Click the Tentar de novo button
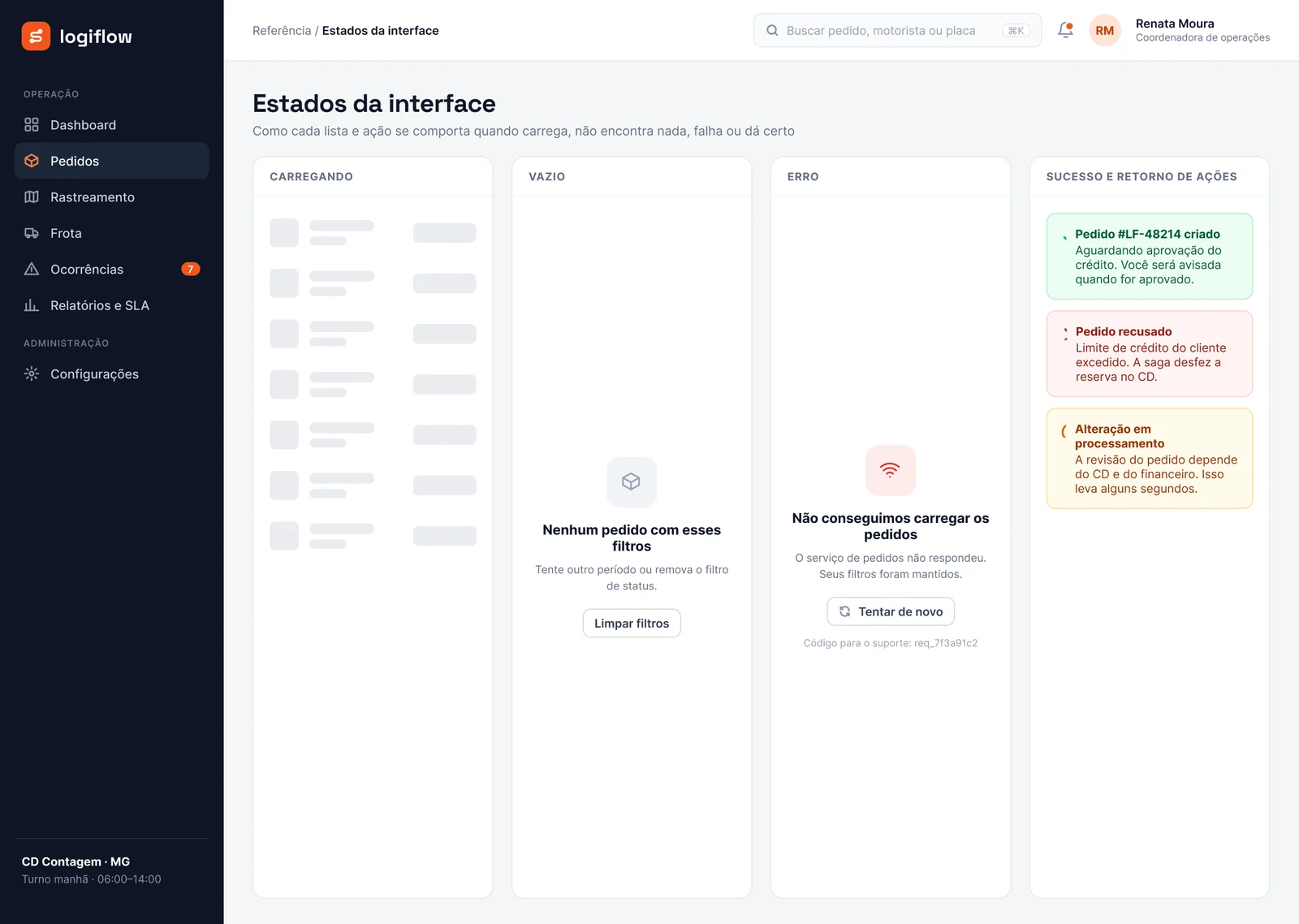The width and height of the screenshot is (1299, 924). click(x=891, y=611)
